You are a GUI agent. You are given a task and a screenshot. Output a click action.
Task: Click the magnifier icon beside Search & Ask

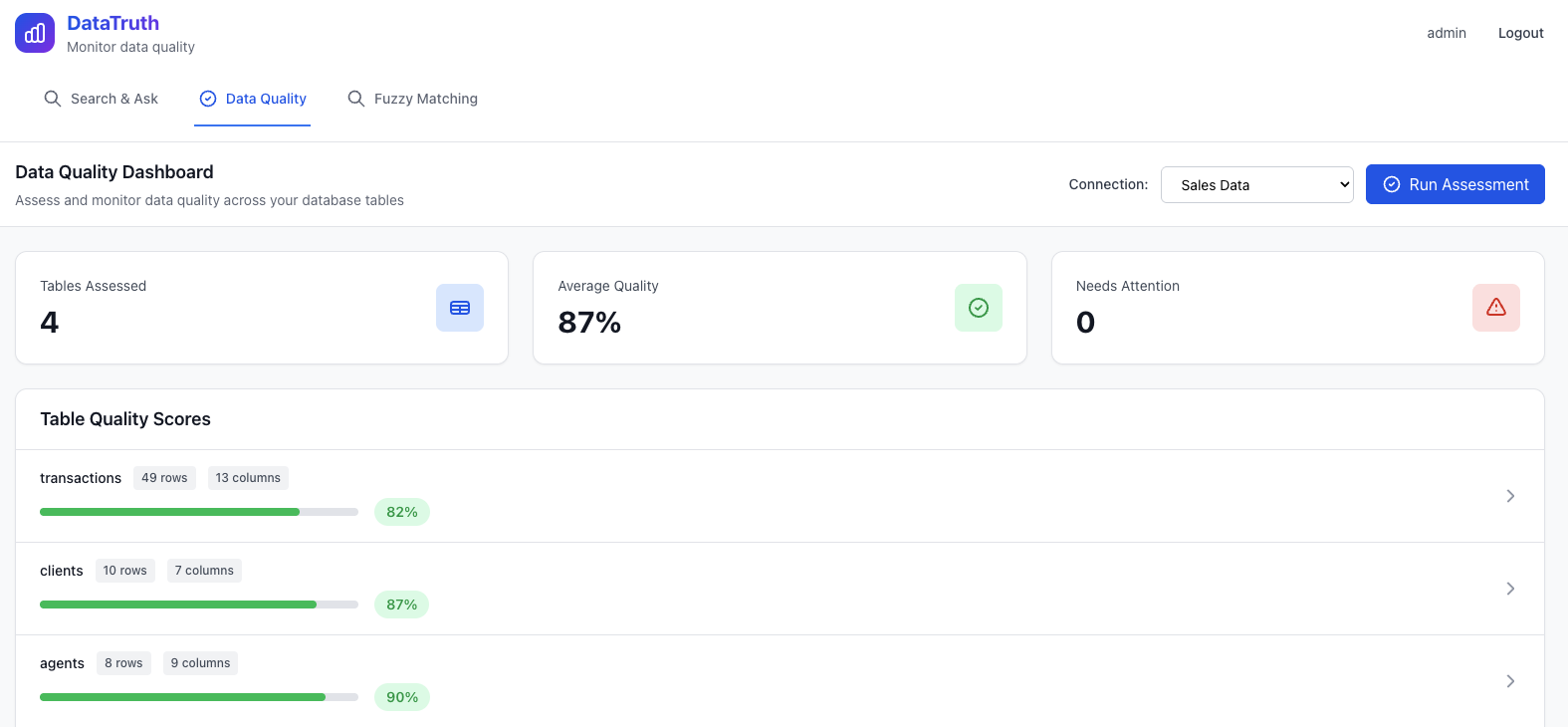[x=53, y=99]
